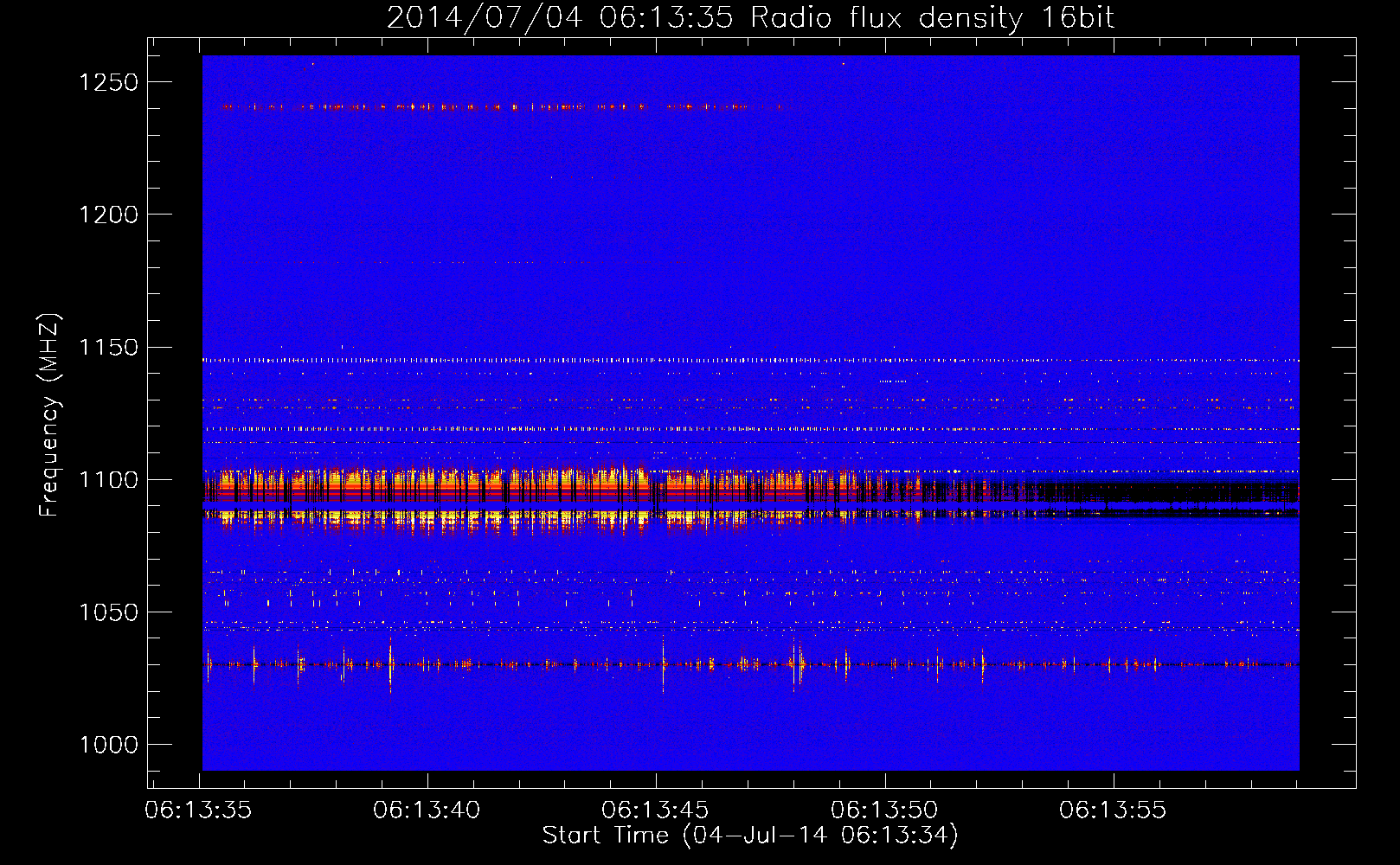Click the 1000 frequency tick label
Viewport: 1400px width, 865px height.
108,745
